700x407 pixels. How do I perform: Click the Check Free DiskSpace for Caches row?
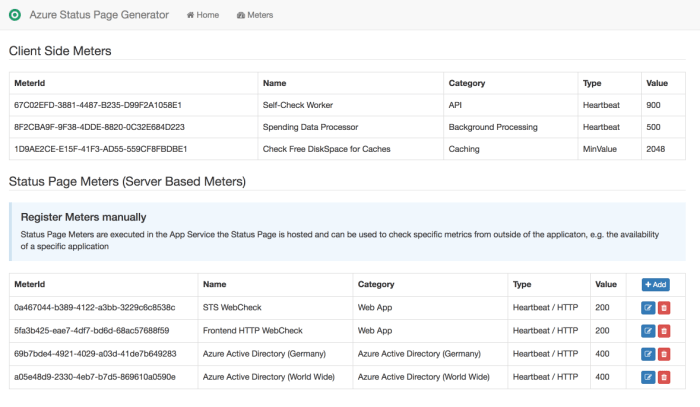click(326, 150)
